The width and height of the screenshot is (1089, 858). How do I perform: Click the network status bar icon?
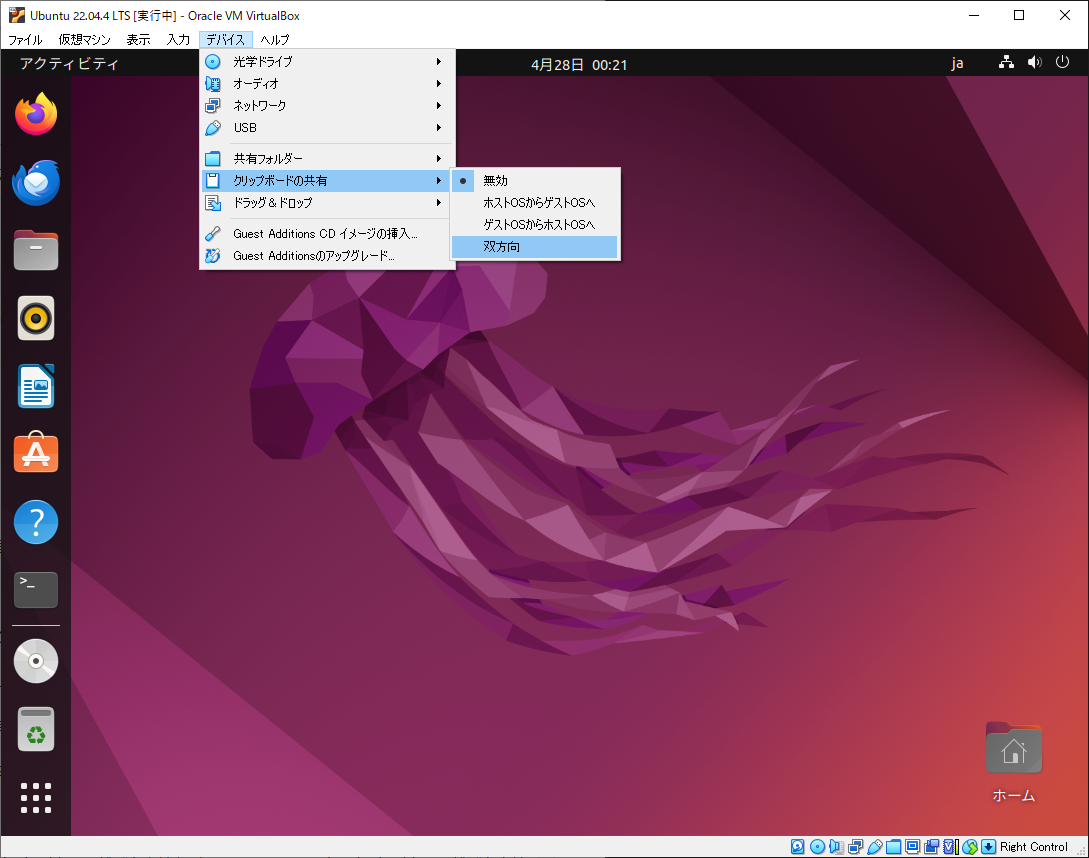tap(856, 846)
